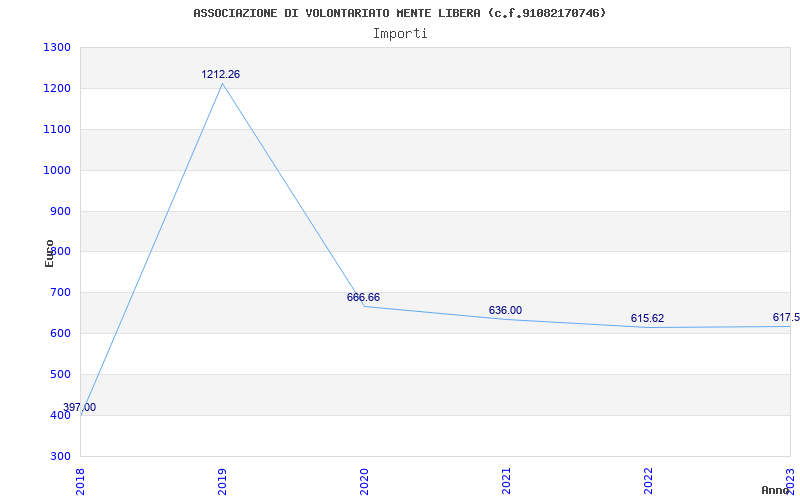Image resolution: width=800 pixels, height=500 pixels.
Task: Select the 397.00 data label
Action: [x=79, y=407]
